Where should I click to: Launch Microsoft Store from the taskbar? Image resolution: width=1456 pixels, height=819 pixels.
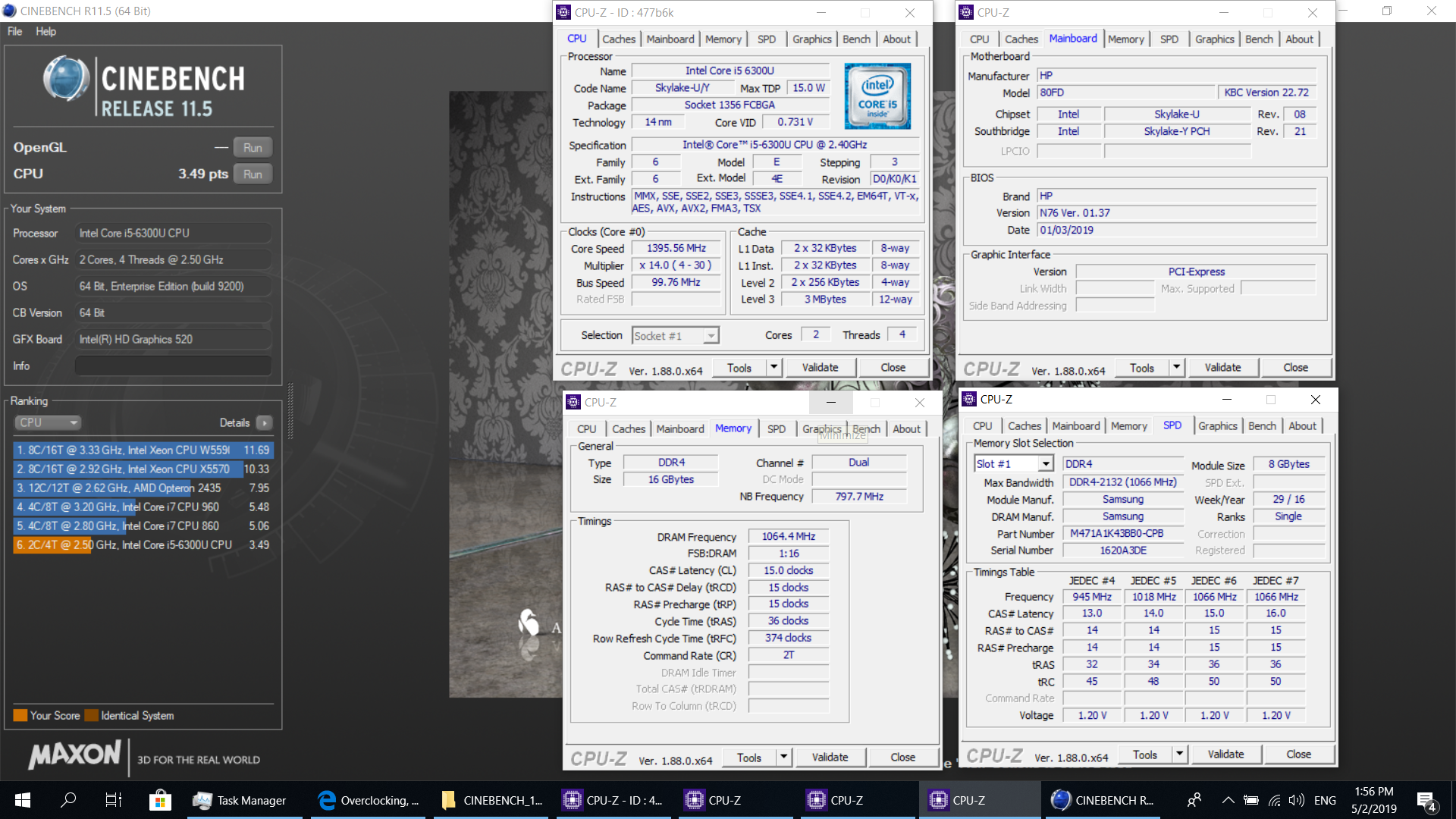(x=160, y=800)
